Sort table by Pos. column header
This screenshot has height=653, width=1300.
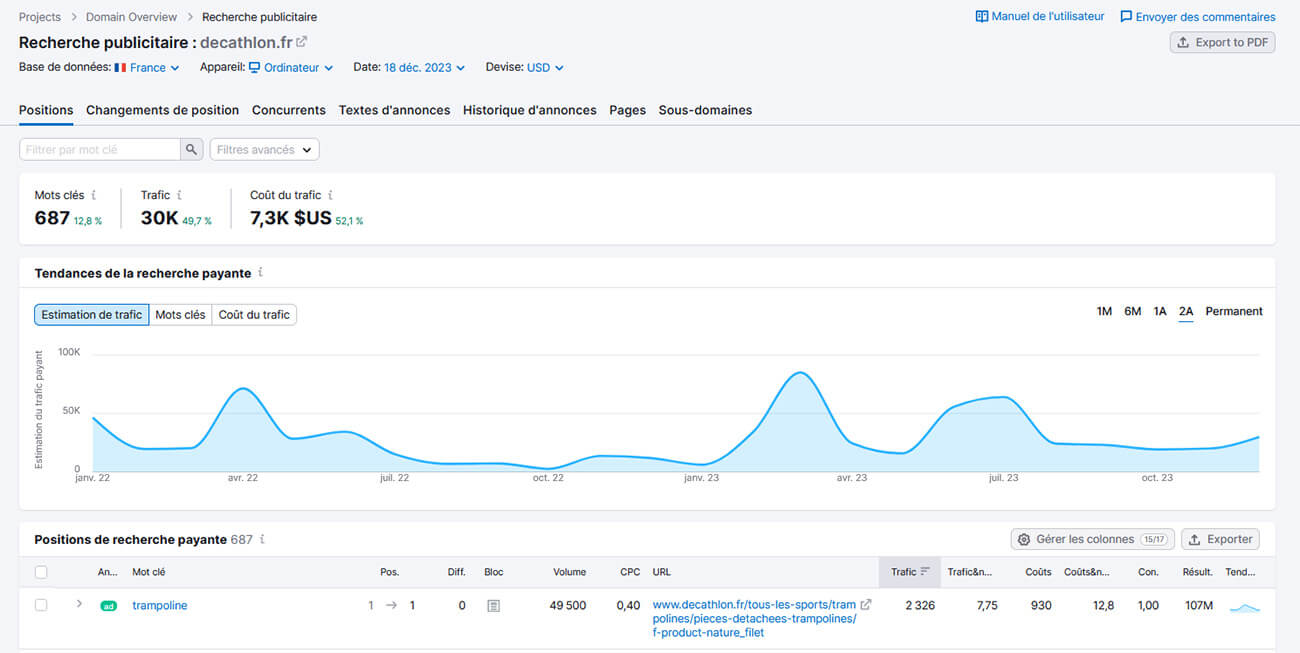pyautogui.click(x=390, y=572)
